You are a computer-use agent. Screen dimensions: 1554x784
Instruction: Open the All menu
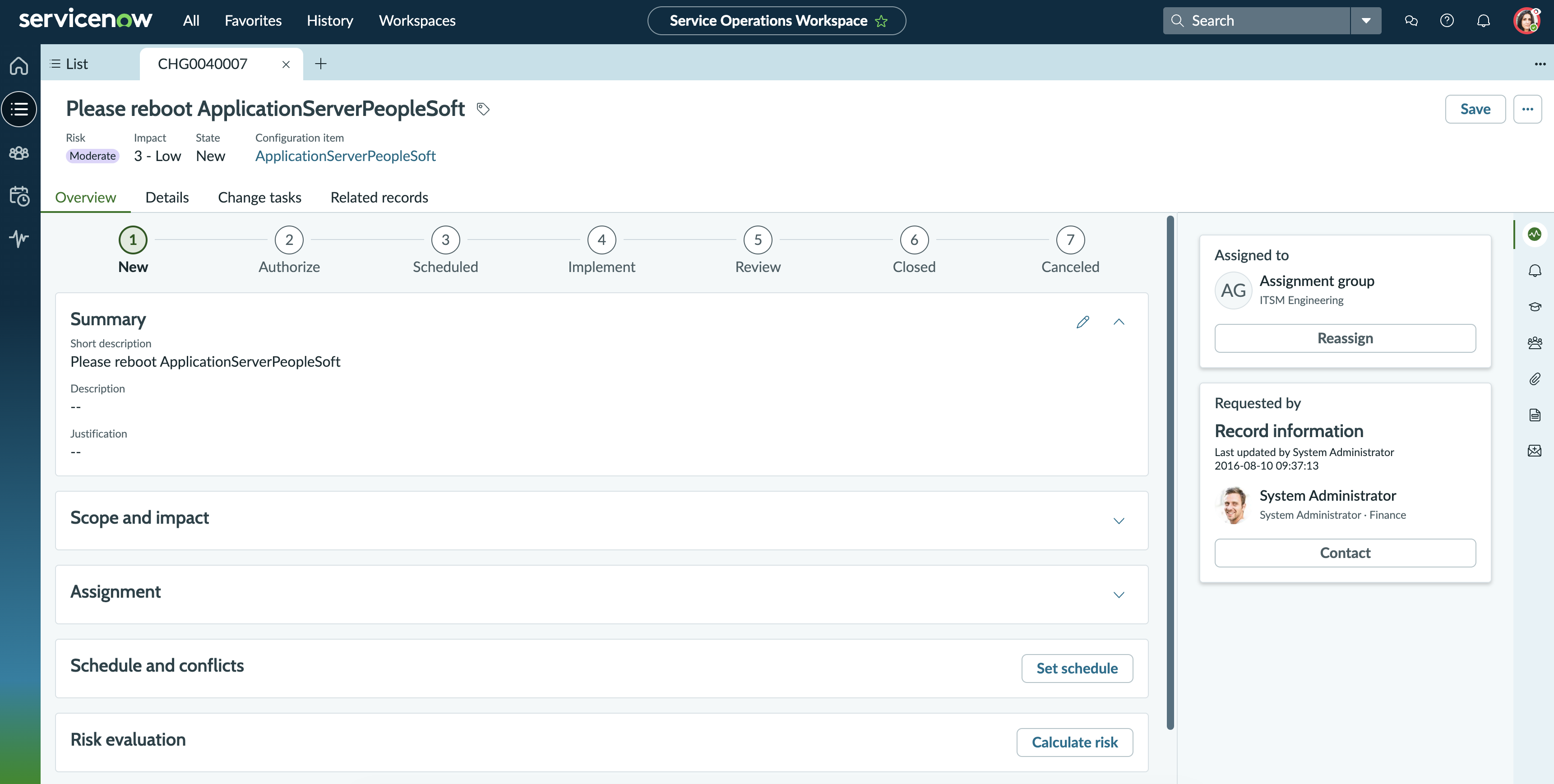coord(191,21)
